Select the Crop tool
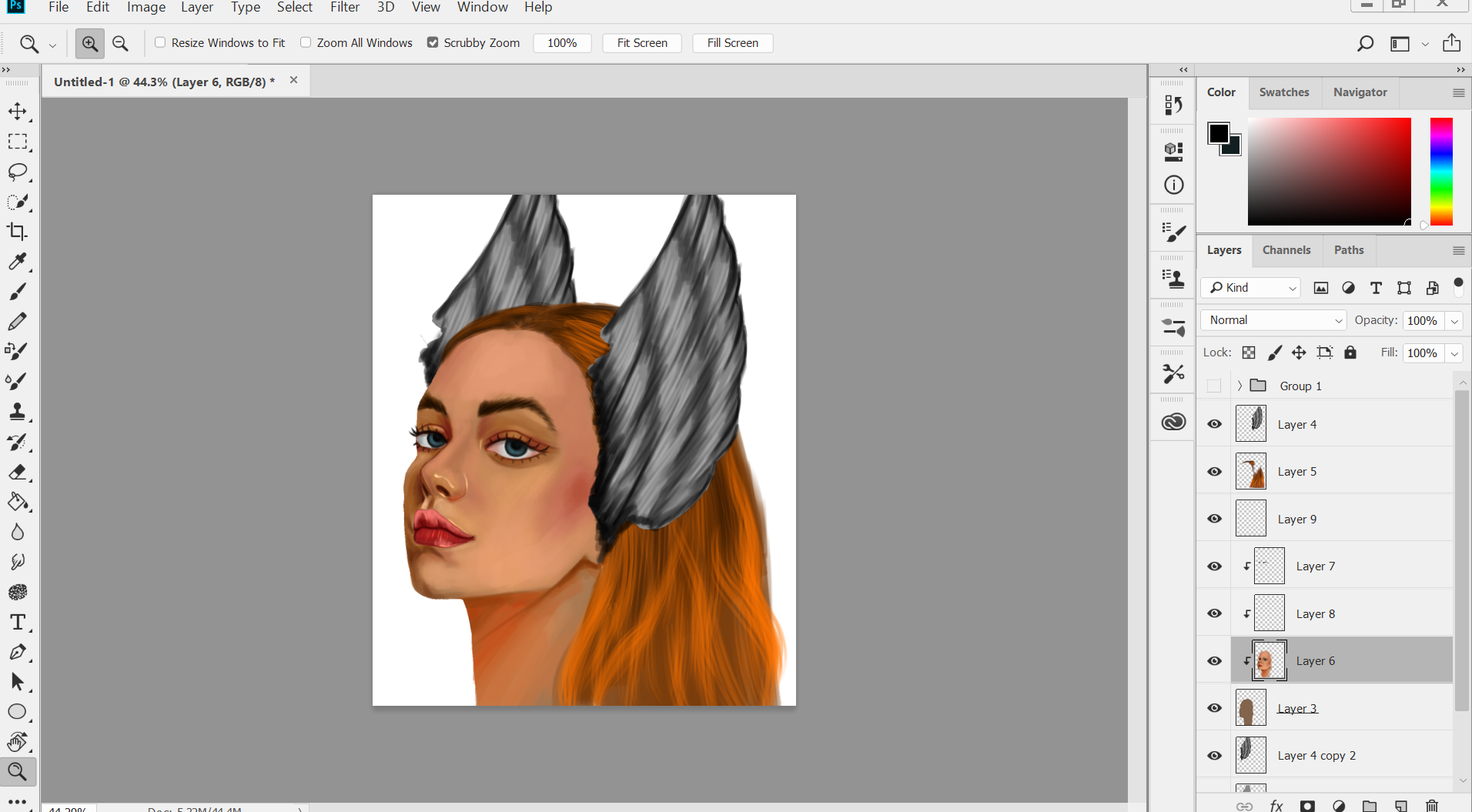Image resolution: width=1472 pixels, height=812 pixels. coord(17,232)
